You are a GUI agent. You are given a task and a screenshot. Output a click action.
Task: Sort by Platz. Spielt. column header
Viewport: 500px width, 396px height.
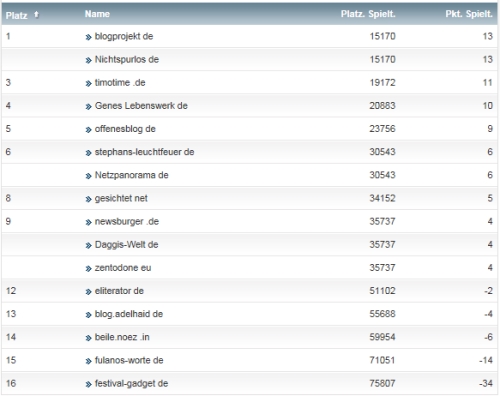tap(368, 14)
